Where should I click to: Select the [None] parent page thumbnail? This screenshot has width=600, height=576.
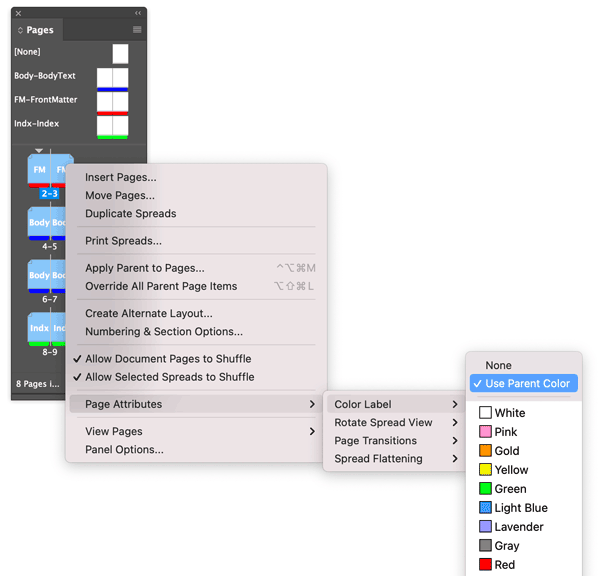[120, 54]
